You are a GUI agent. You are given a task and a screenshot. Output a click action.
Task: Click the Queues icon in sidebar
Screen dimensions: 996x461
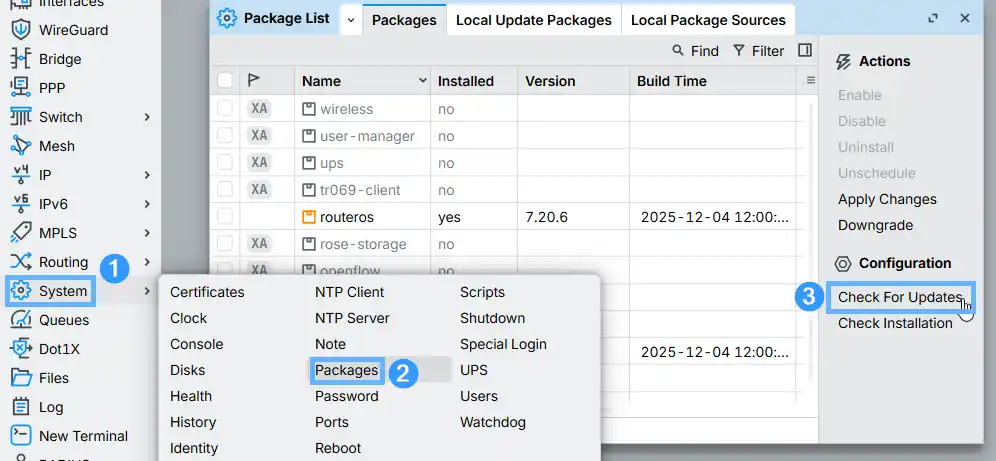[x=21, y=320]
